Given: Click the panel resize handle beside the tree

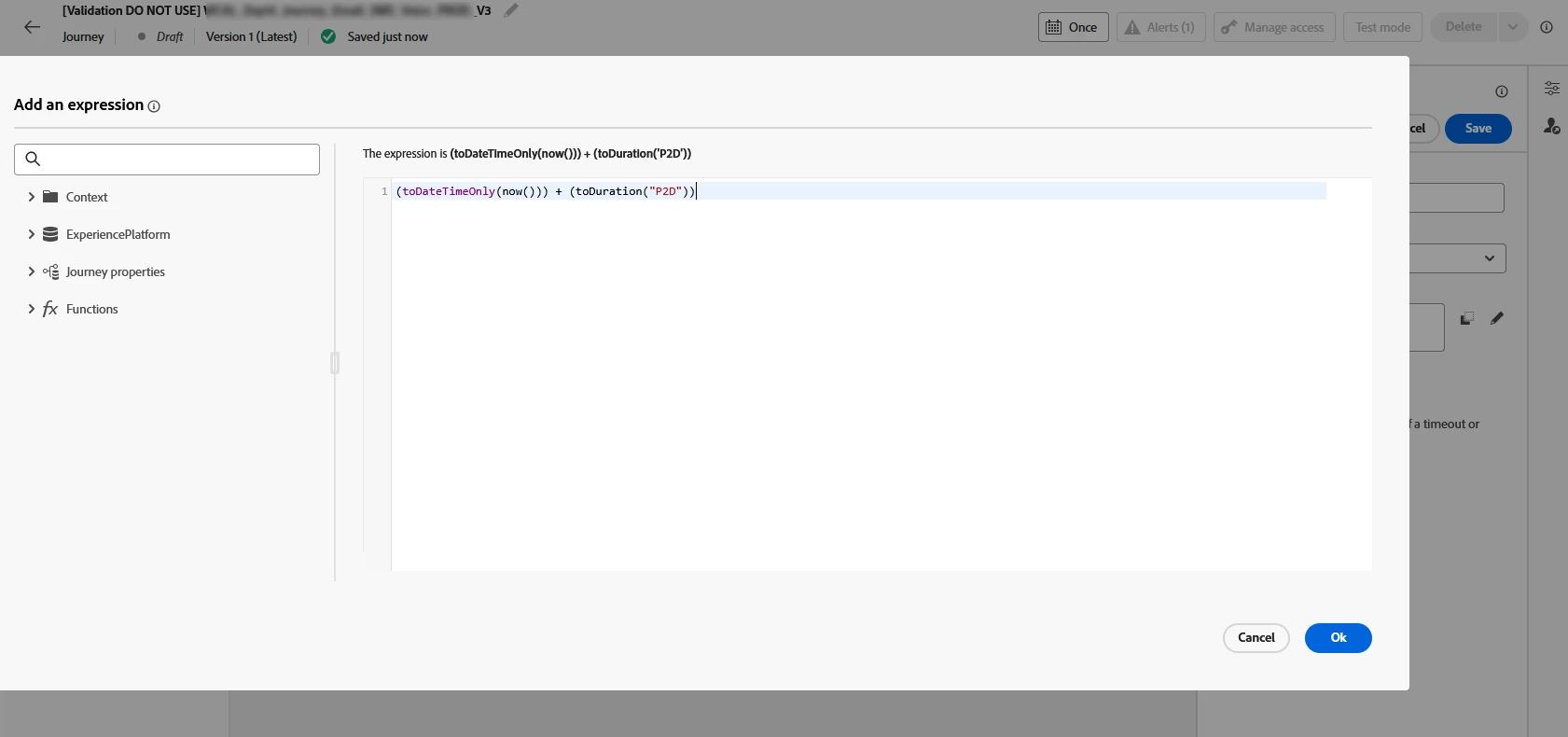Looking at the screenshot, I should (335, 363).
